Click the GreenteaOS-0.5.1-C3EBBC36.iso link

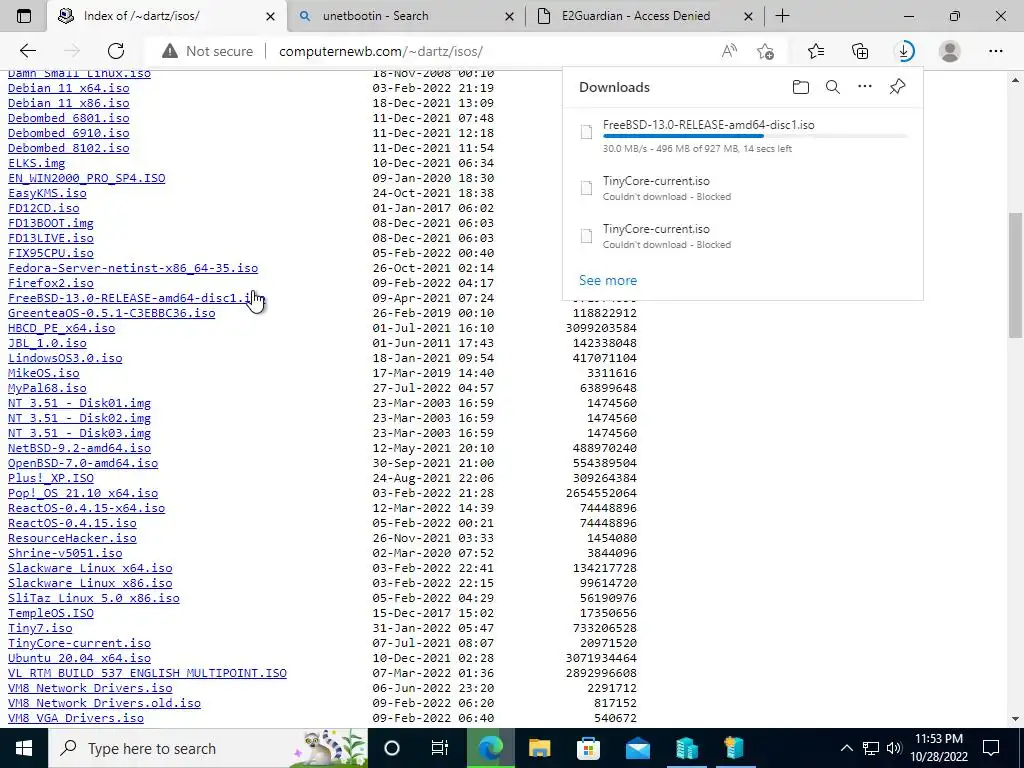pyautogui.click(x=112, y=313)
